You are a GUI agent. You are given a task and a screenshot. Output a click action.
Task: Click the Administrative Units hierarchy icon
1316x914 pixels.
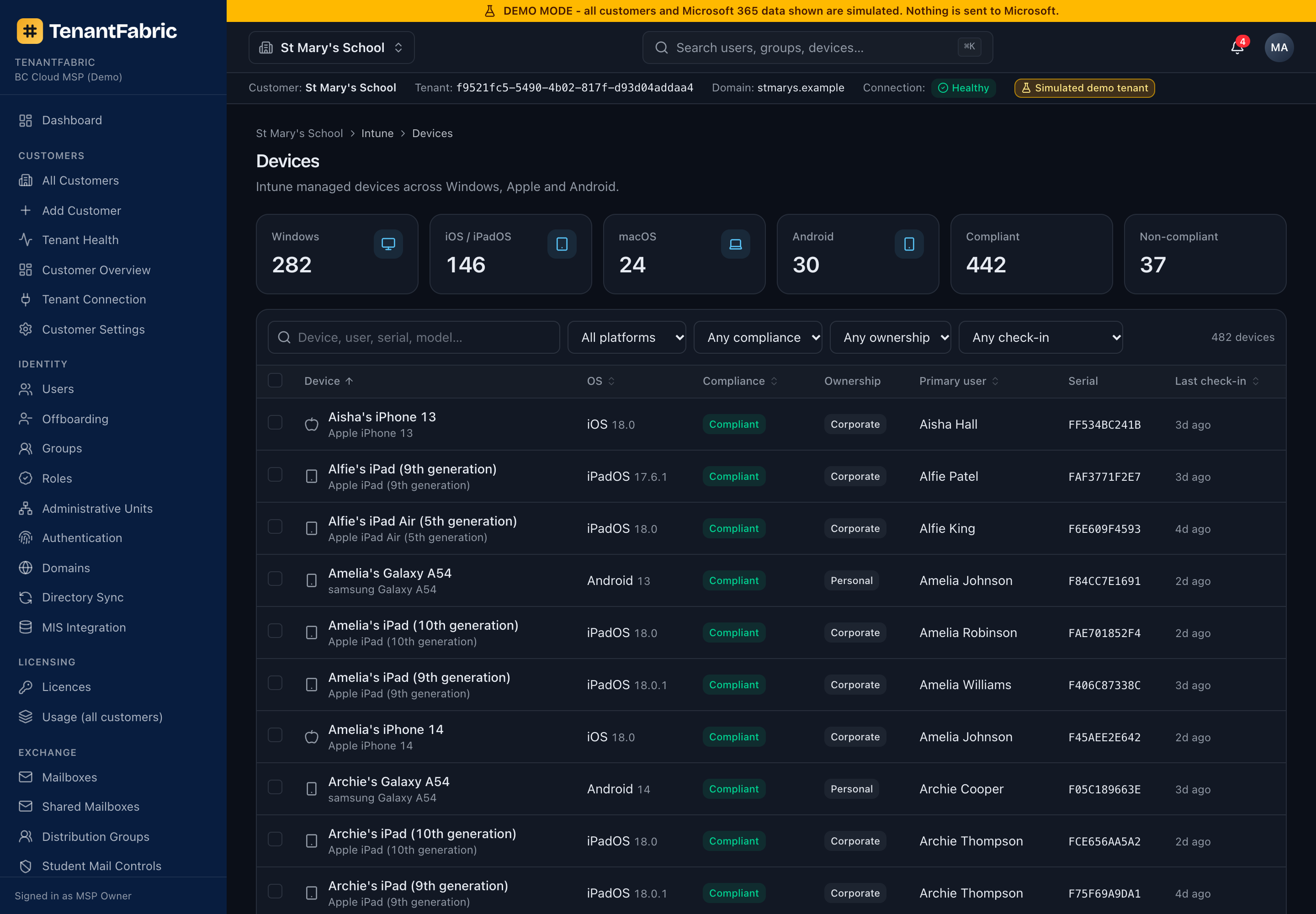25,508
